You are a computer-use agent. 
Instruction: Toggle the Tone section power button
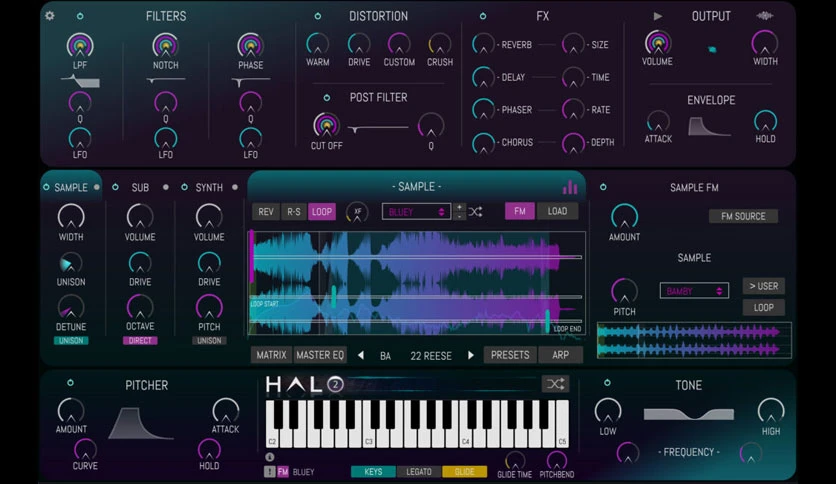point(607,383)
